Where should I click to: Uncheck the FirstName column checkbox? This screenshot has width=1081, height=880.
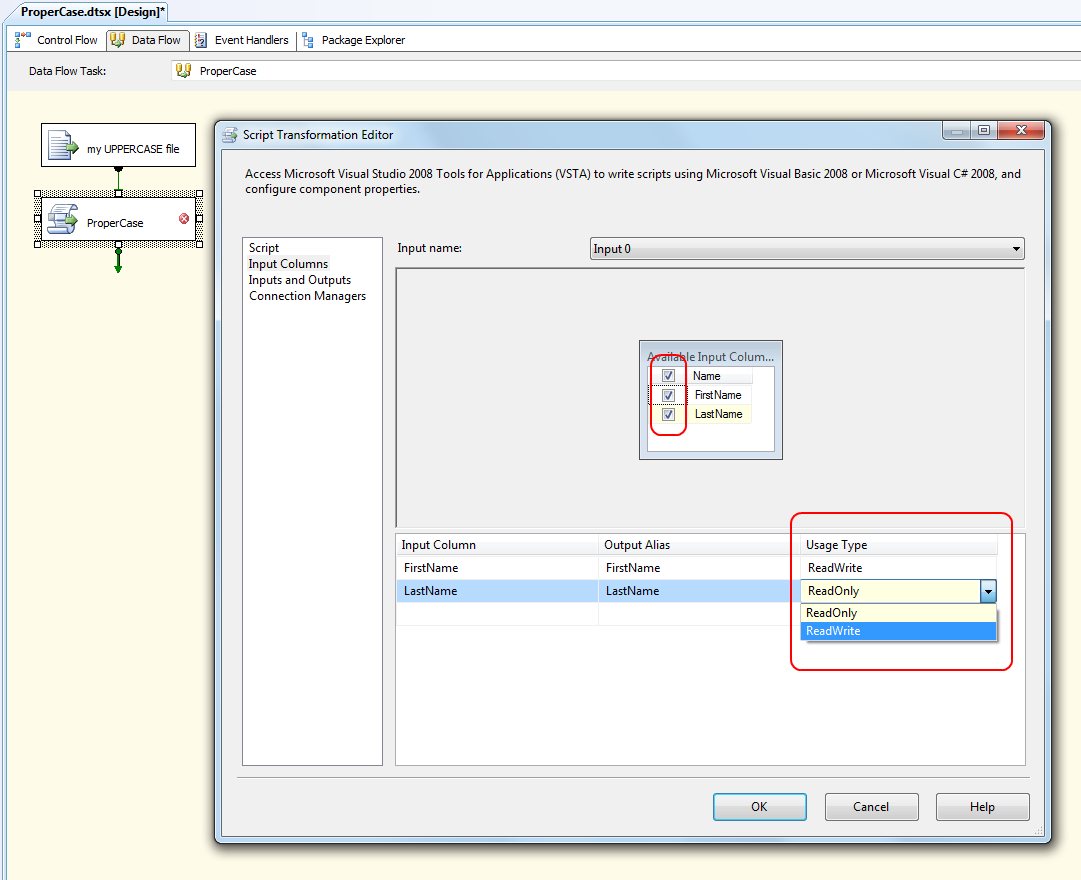668,395
